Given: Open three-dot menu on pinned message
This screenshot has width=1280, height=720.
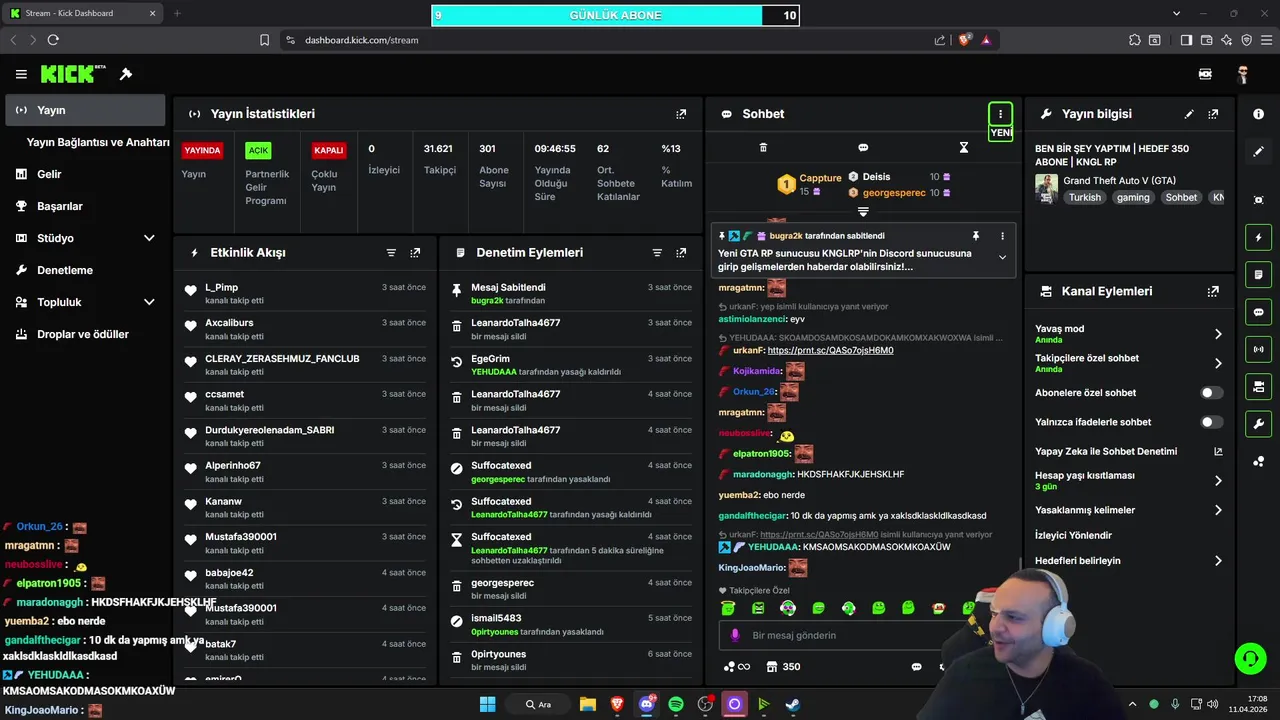Looking at the screenshot, I should [1002, 236].
